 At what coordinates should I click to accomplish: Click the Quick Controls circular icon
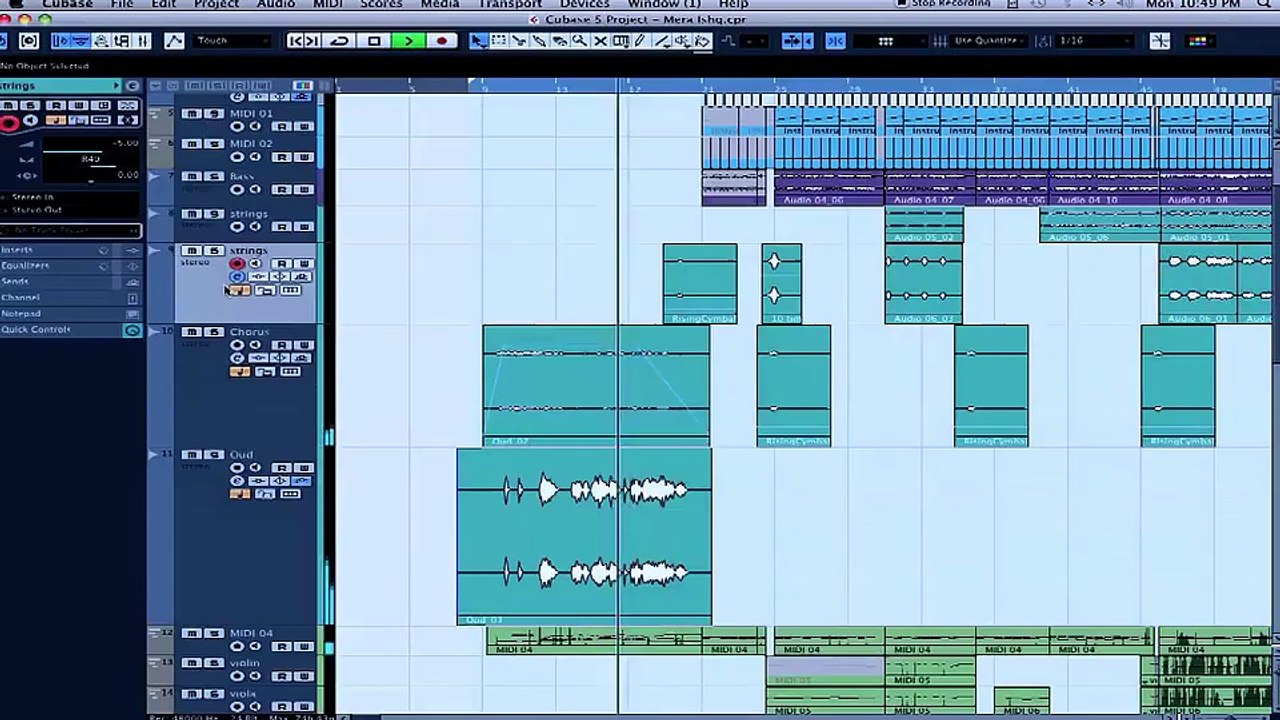[132, 330]
